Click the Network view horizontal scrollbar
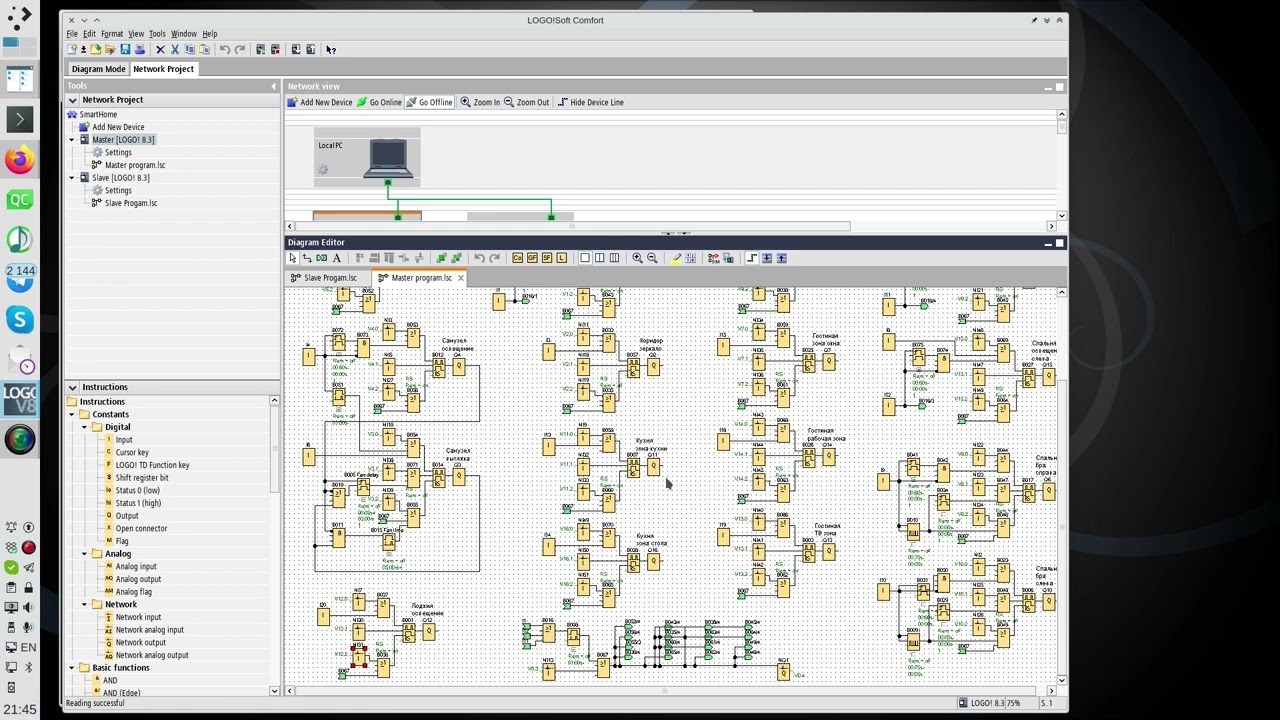Image resolution: width=1280 pixels, height=720 pixels. (x=573, y=226)
